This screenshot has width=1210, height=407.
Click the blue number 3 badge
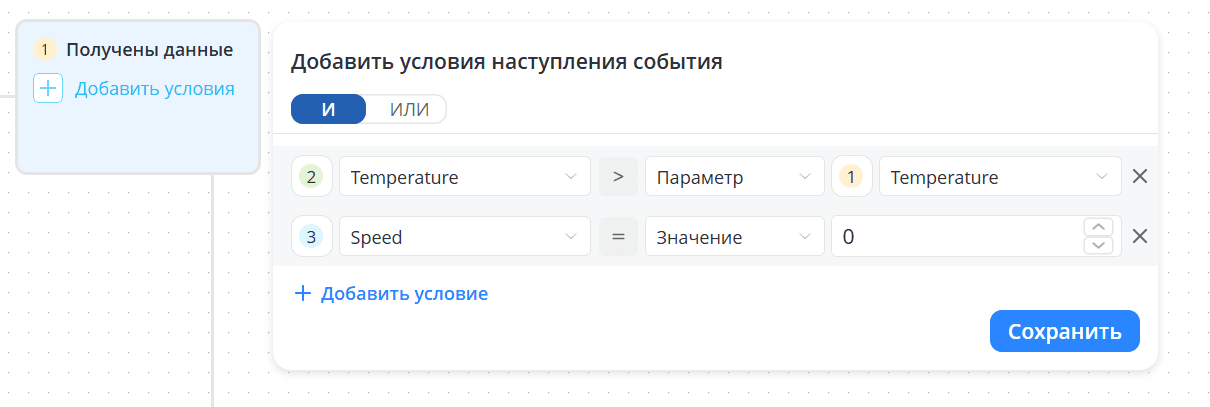coord(312,237)
